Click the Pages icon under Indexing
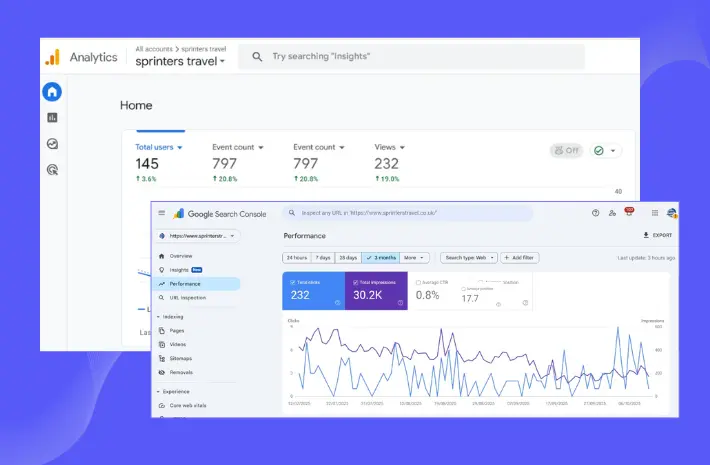The width and height of the screenshot is (710, 465). pos(162,331)
